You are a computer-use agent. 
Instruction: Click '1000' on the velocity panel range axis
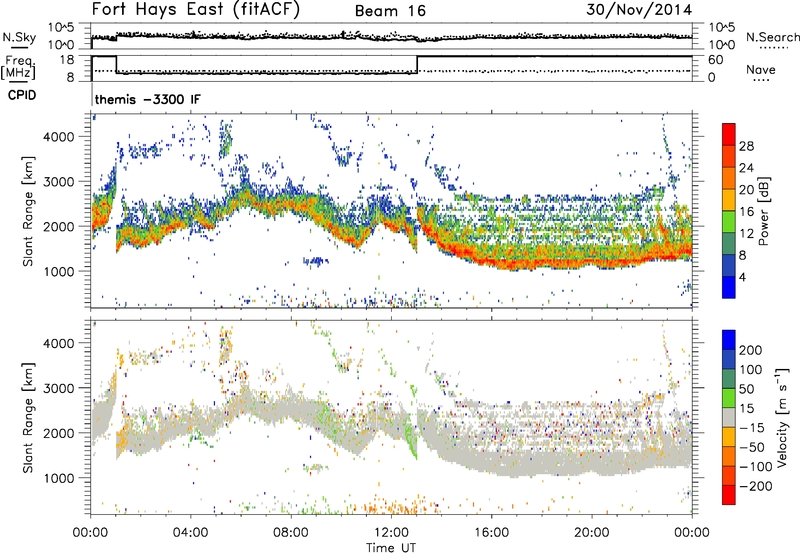point(58,478)
